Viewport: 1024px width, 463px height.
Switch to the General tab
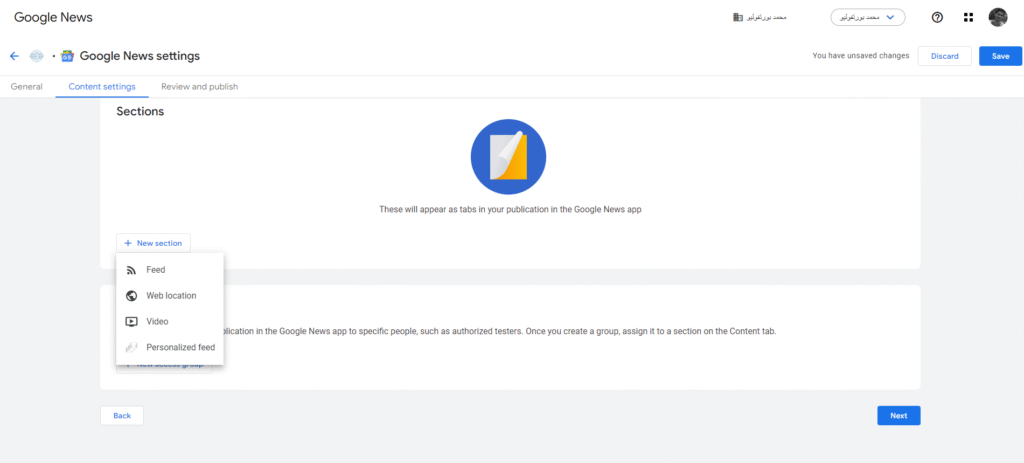click(x=27, y=86)
